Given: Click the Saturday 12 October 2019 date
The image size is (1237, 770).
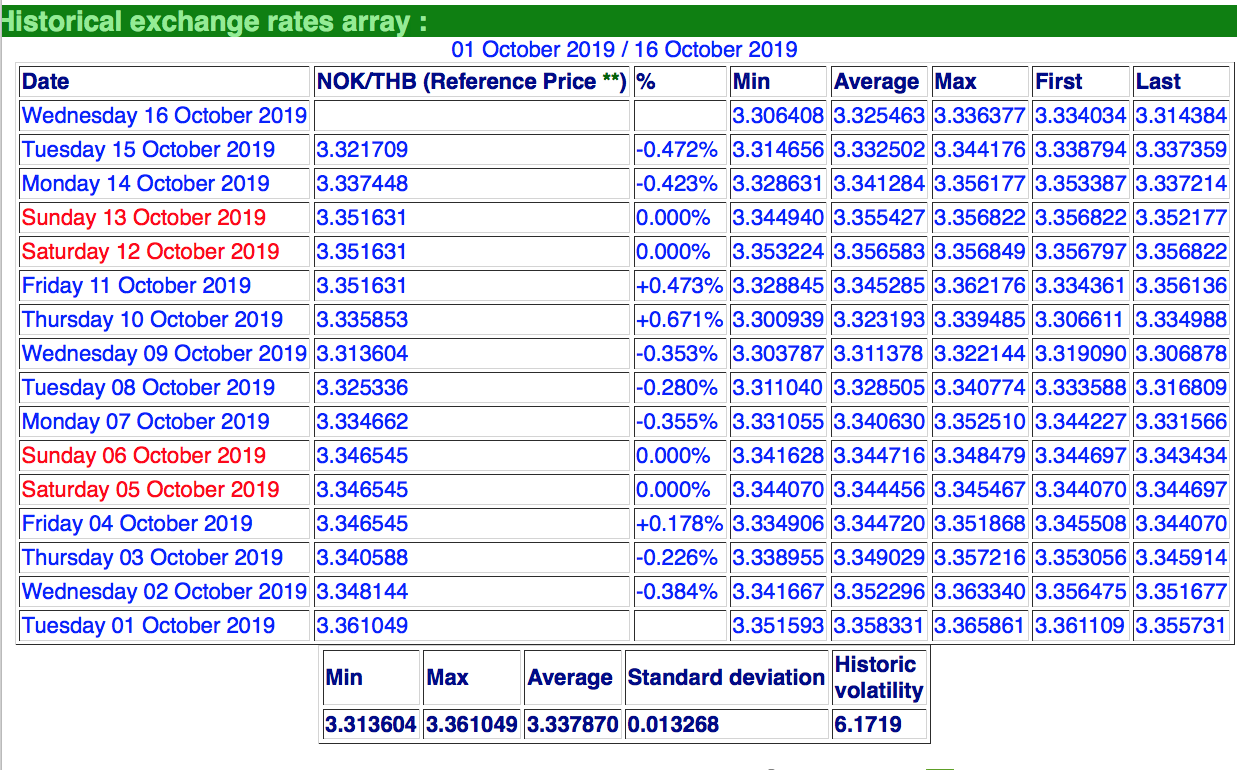Looking at the screenshot, I should point(150,252).
